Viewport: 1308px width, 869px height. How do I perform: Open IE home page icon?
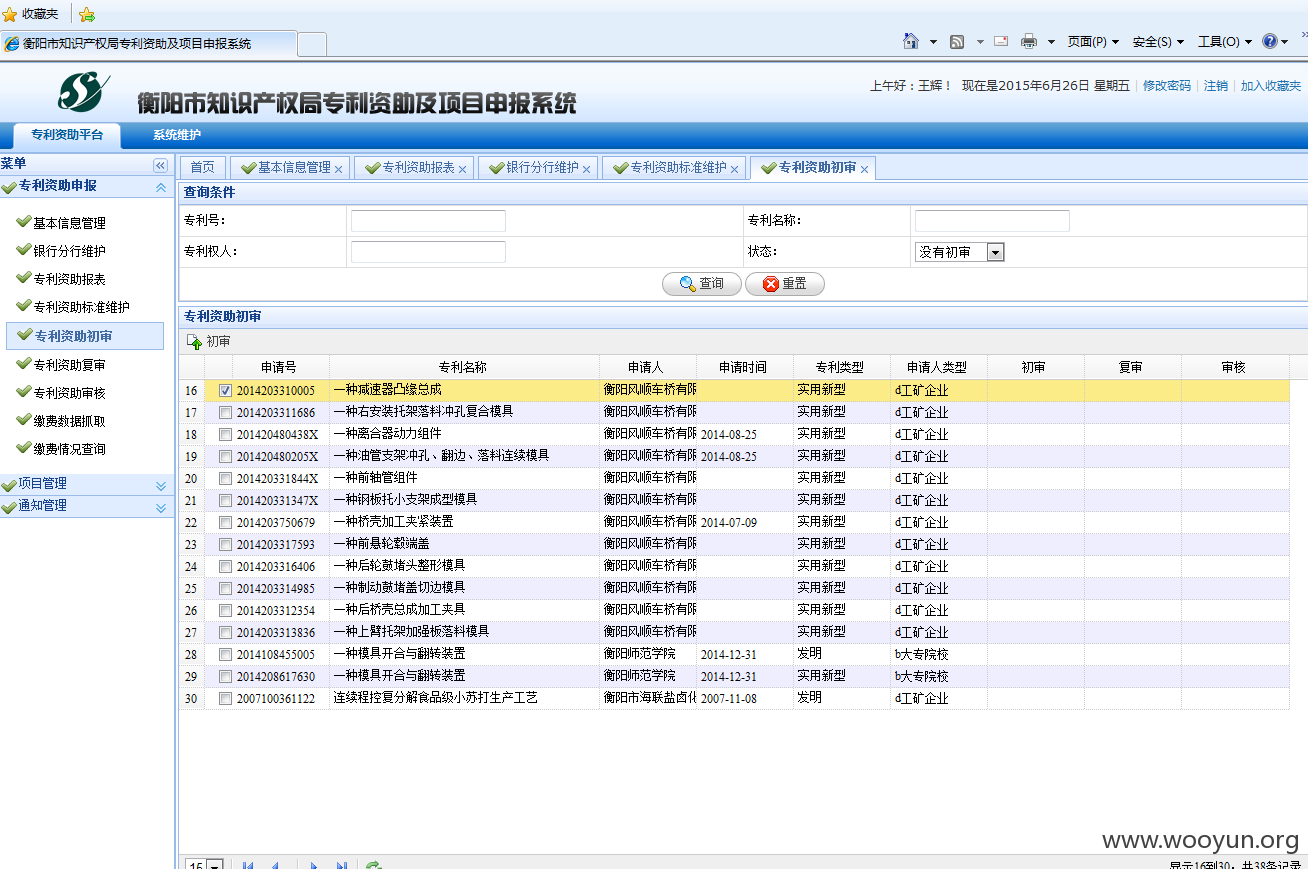(911, 41)
